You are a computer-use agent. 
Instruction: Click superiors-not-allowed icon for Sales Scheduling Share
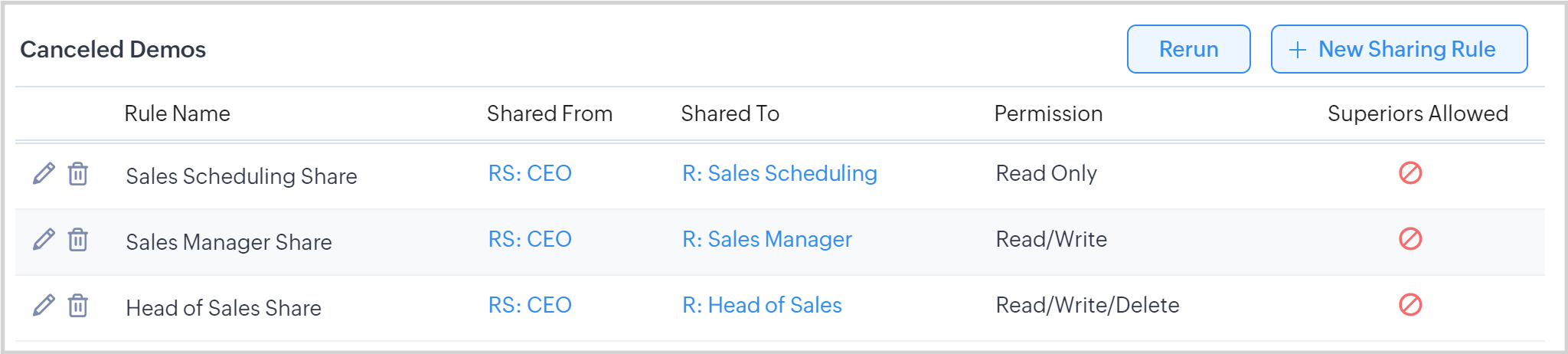click(1410, 173)
